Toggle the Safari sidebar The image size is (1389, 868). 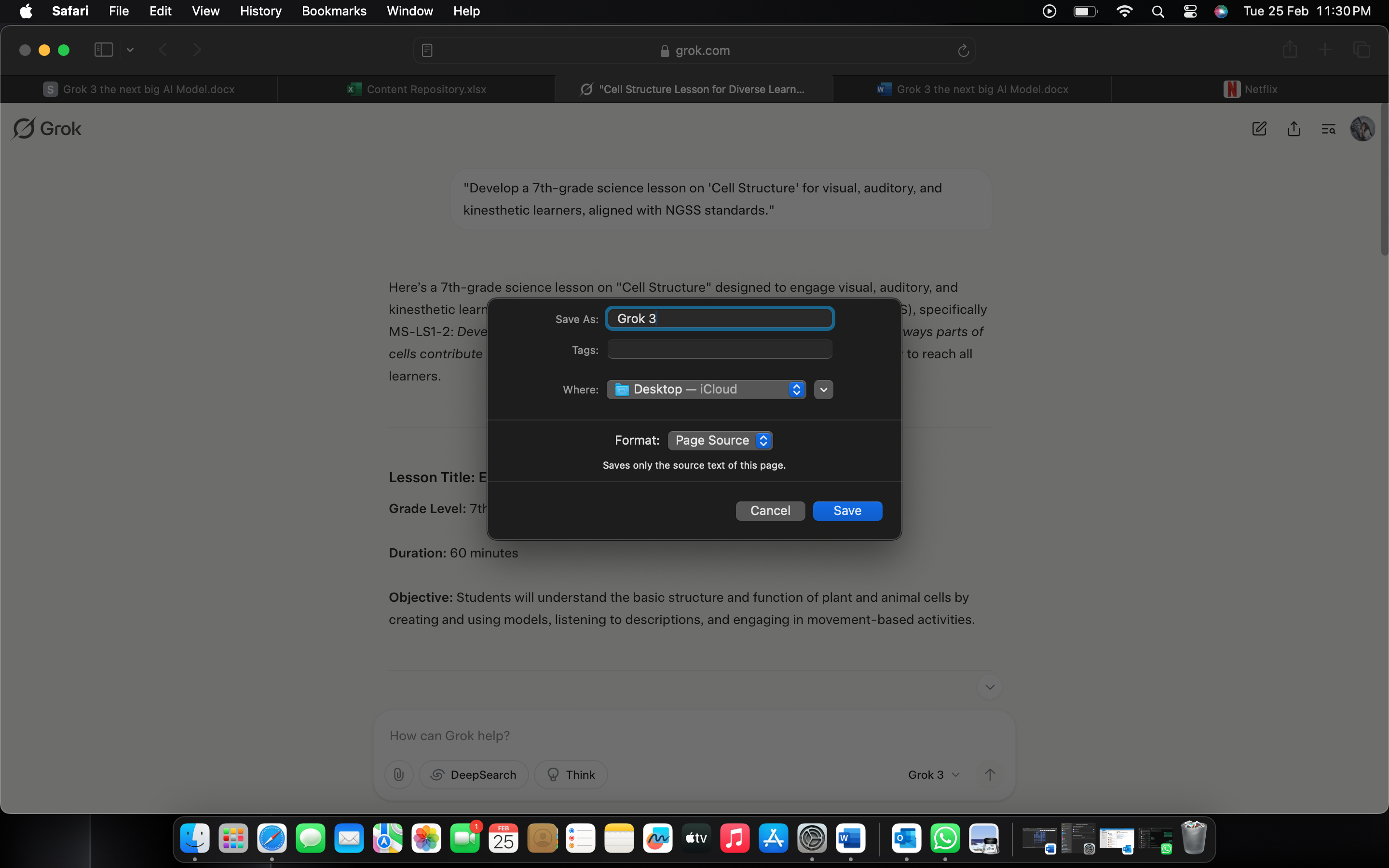(103, 50)
